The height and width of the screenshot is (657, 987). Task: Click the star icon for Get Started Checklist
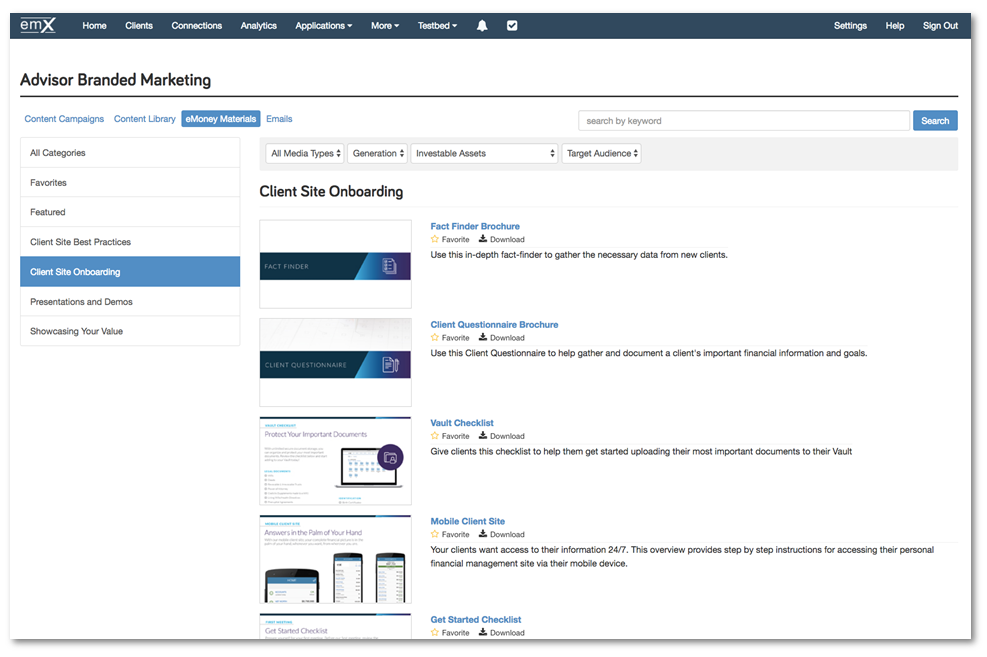coord(435,632)
